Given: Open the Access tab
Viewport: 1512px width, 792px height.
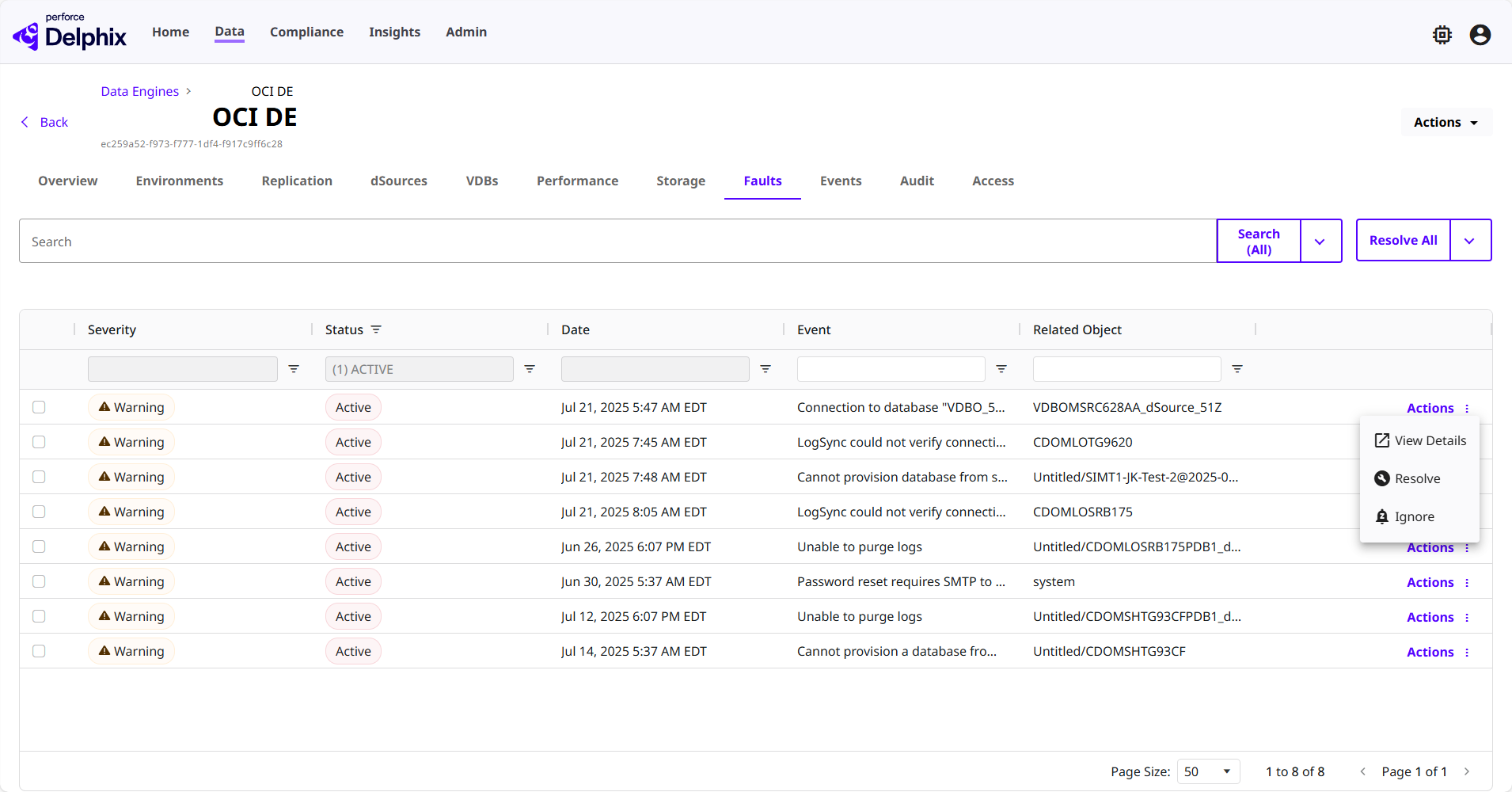Looking at the screenshot, I should click(993, 181).
